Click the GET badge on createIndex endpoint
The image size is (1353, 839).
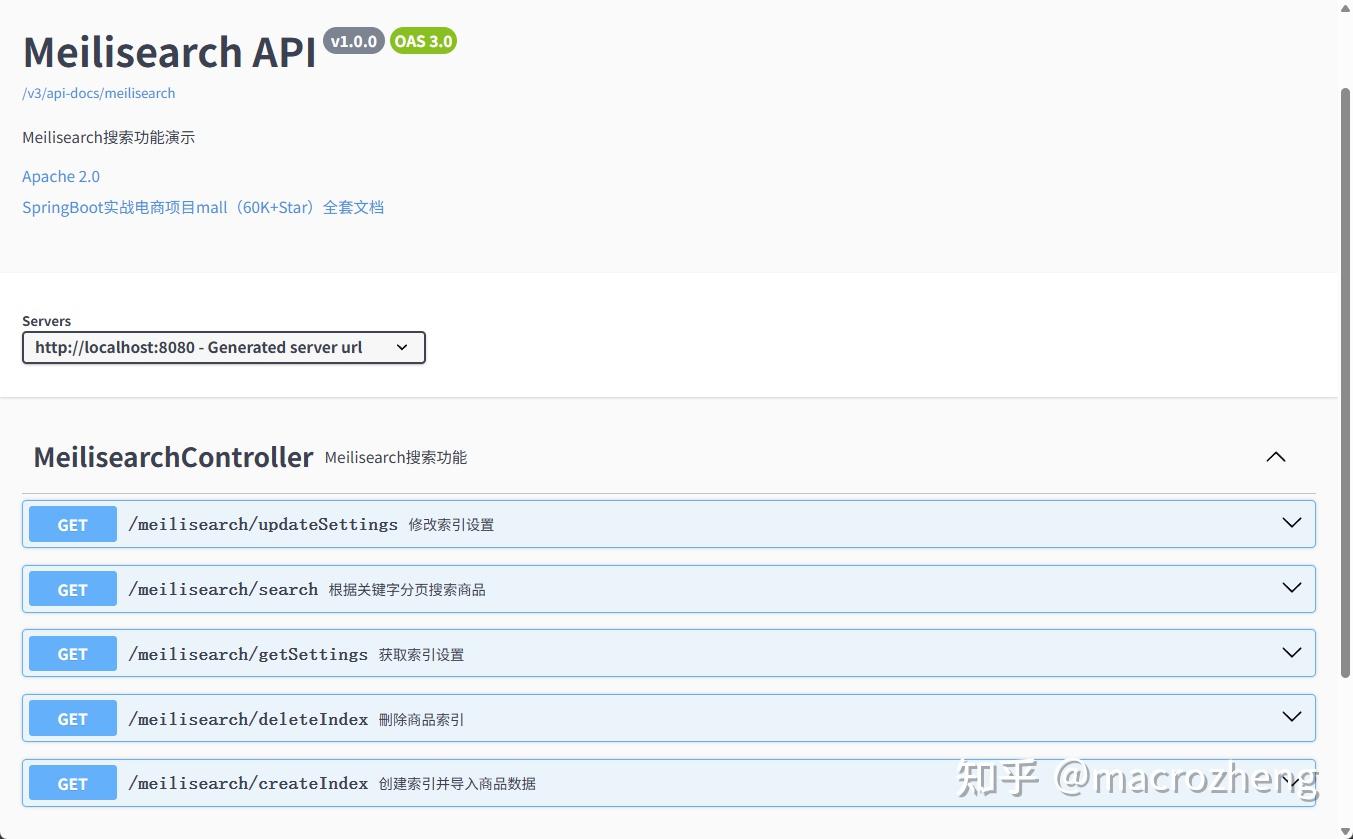(x=71, y=783)
